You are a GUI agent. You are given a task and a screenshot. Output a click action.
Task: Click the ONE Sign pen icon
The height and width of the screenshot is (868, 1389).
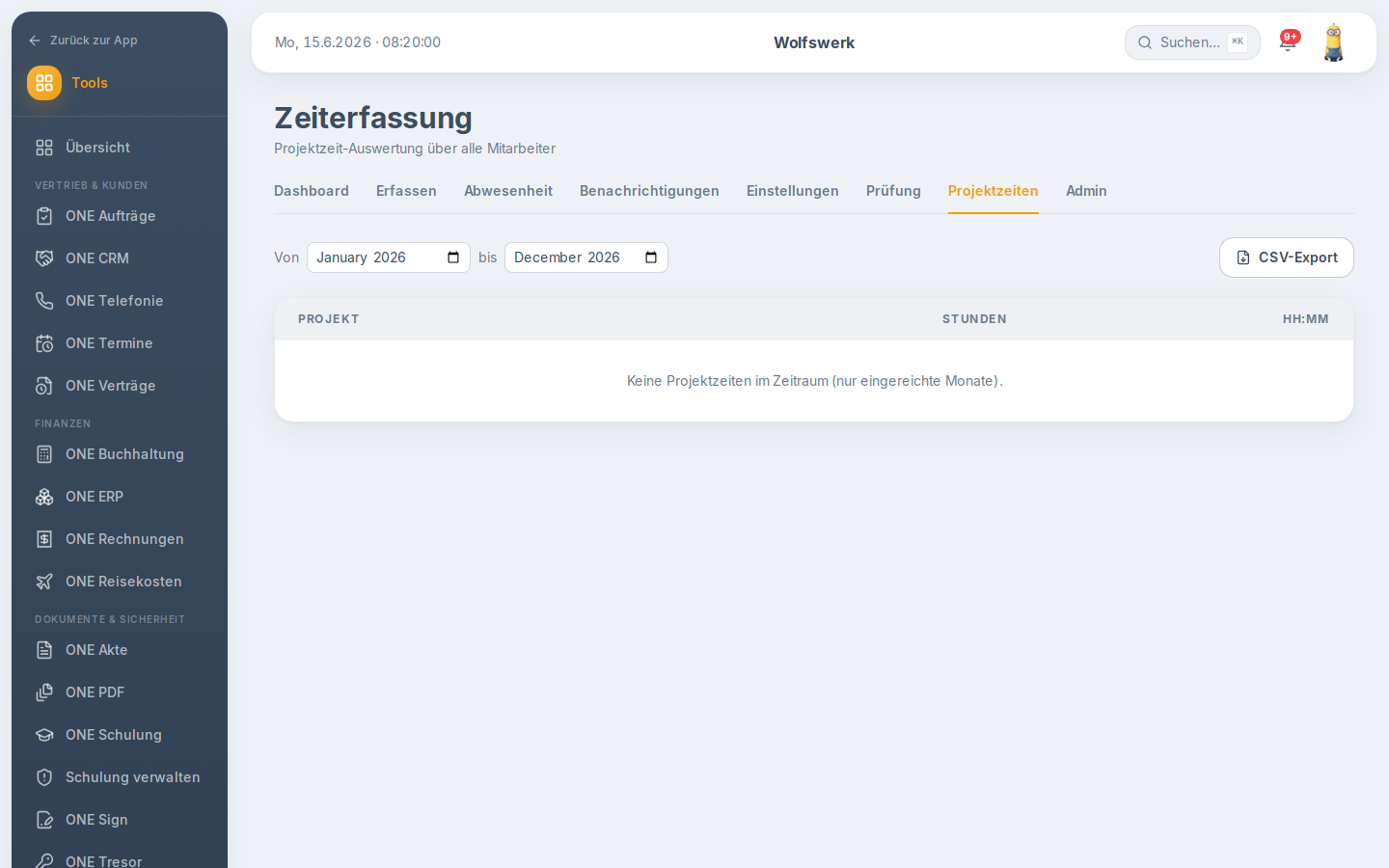(x=44, y=820)
